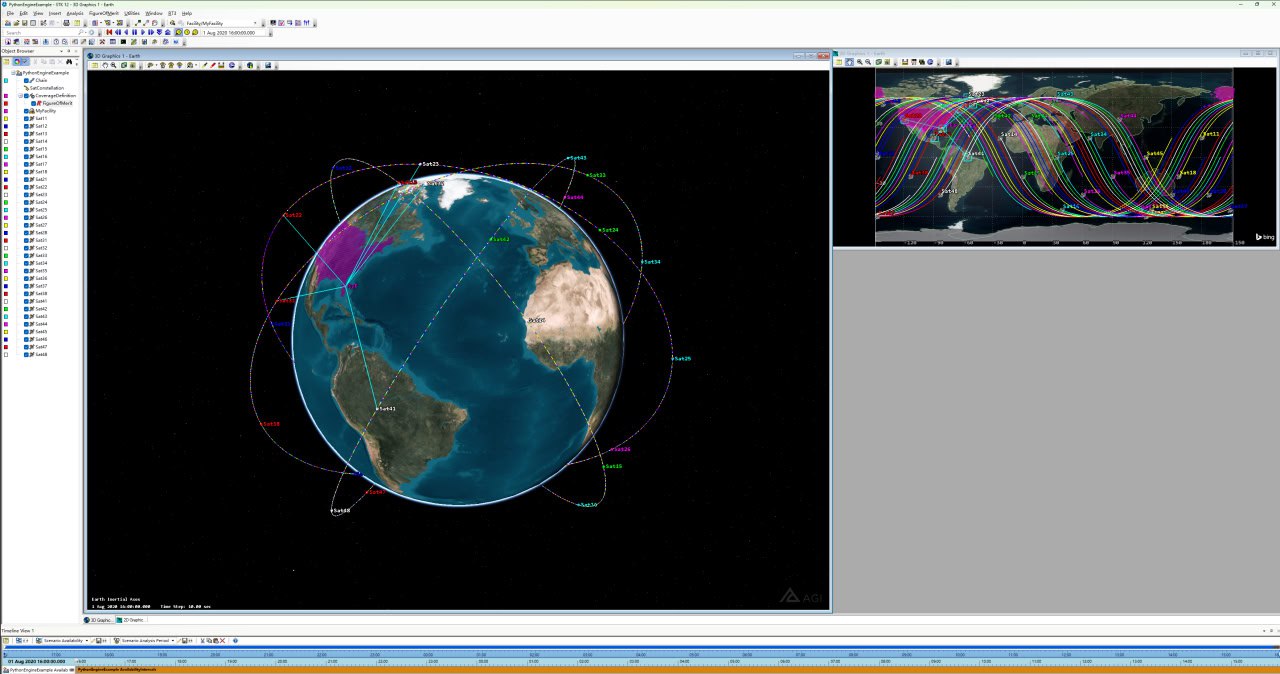Switch to the 2D Graphics tab
This screenshot has height=674, width=1280.
130,620
